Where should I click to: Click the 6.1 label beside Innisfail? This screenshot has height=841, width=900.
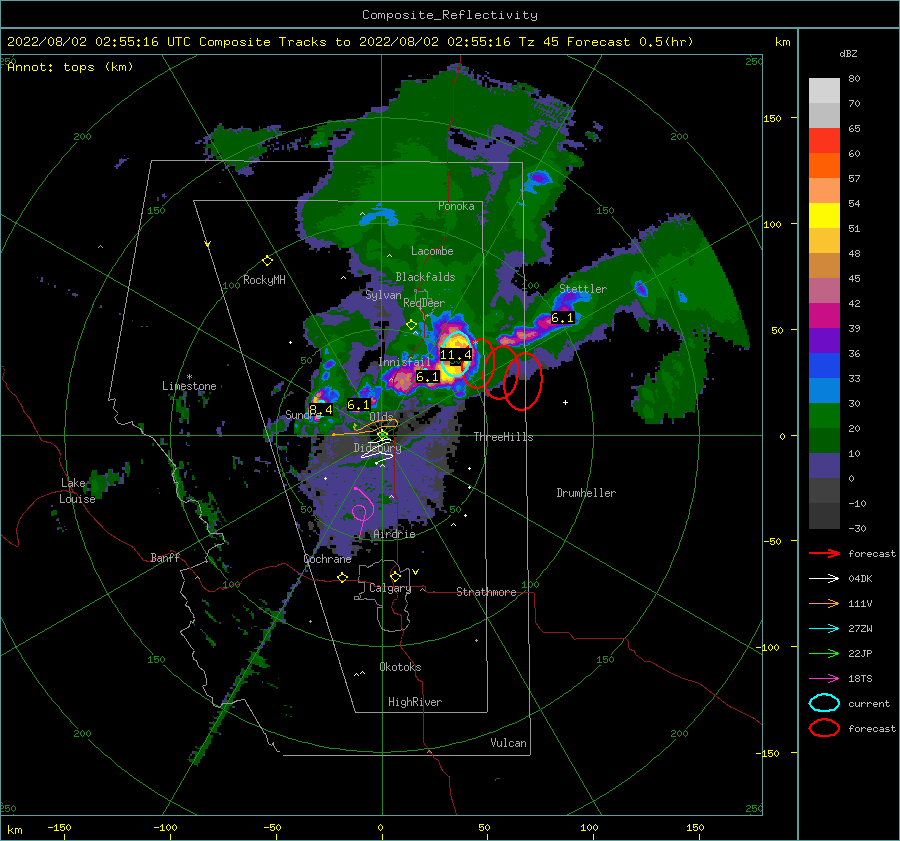tap(427, 377)
